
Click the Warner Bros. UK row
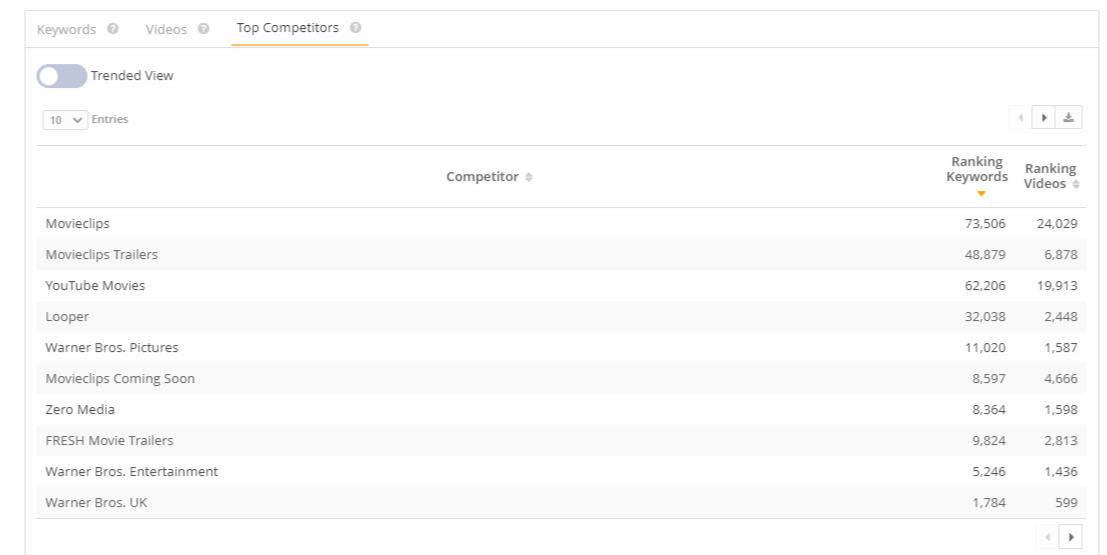pos(96,503)
